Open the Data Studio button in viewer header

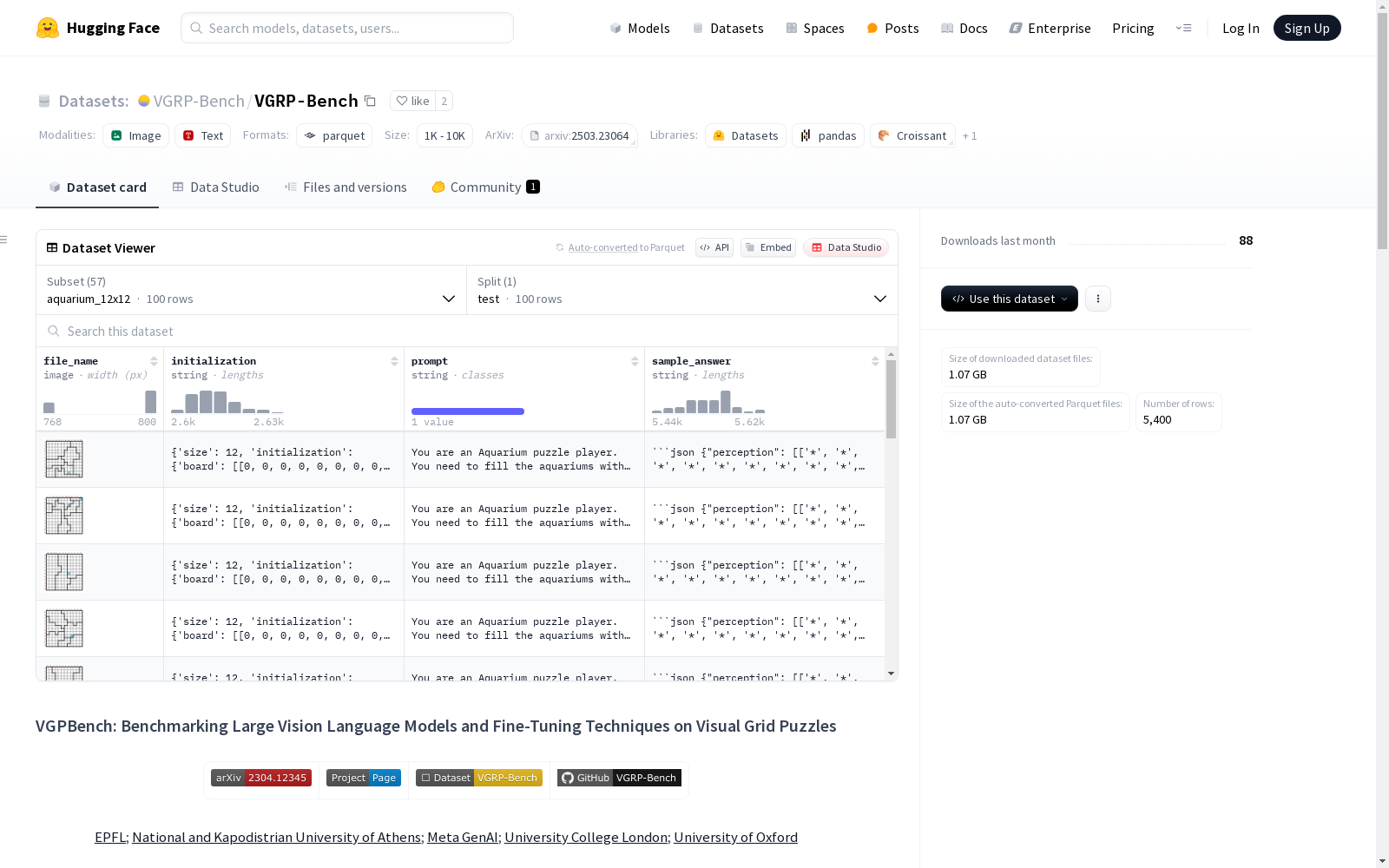coord(846,247)
